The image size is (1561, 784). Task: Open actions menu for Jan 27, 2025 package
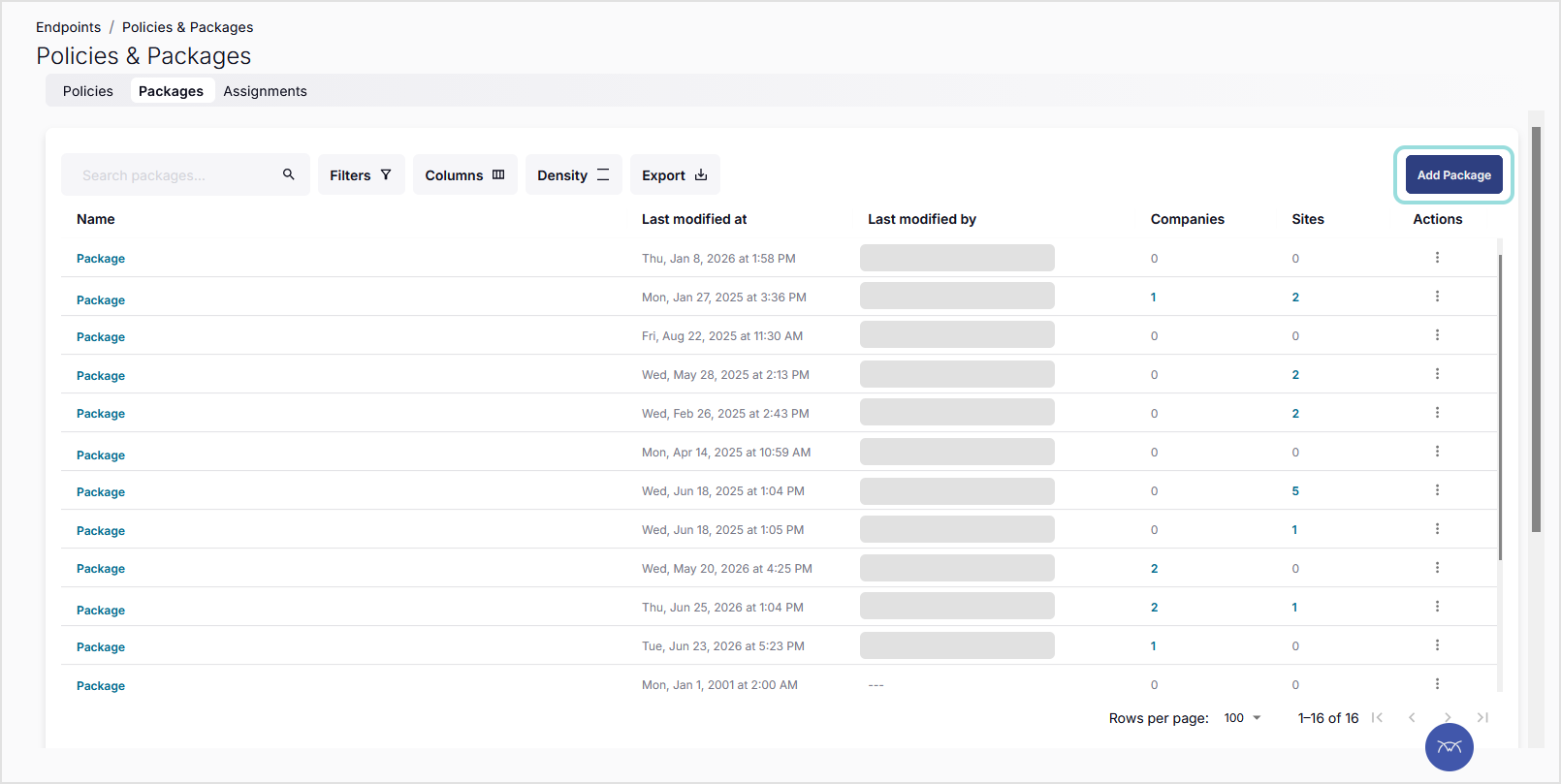(x=1437, y=297)
